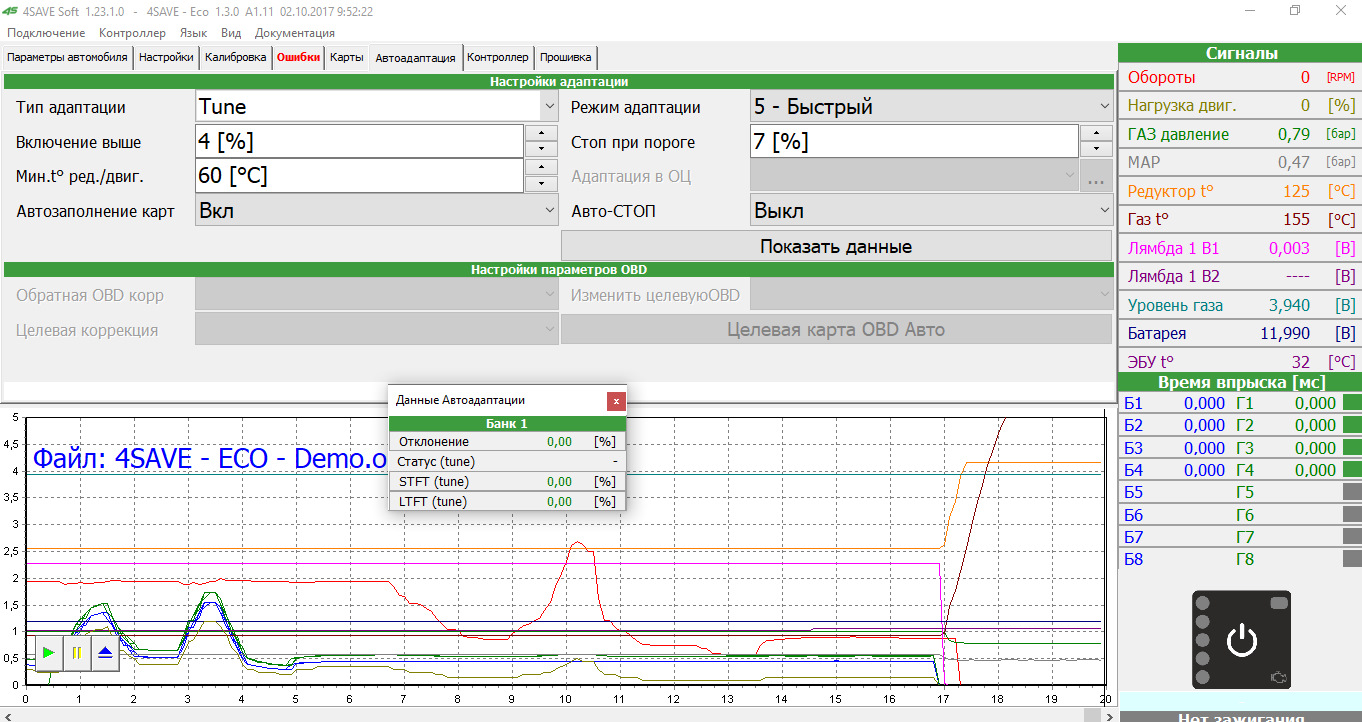This screenshot has height=722, width=1362.
Task: Click the Показать данные button
Action: click(x=836, y=246)
